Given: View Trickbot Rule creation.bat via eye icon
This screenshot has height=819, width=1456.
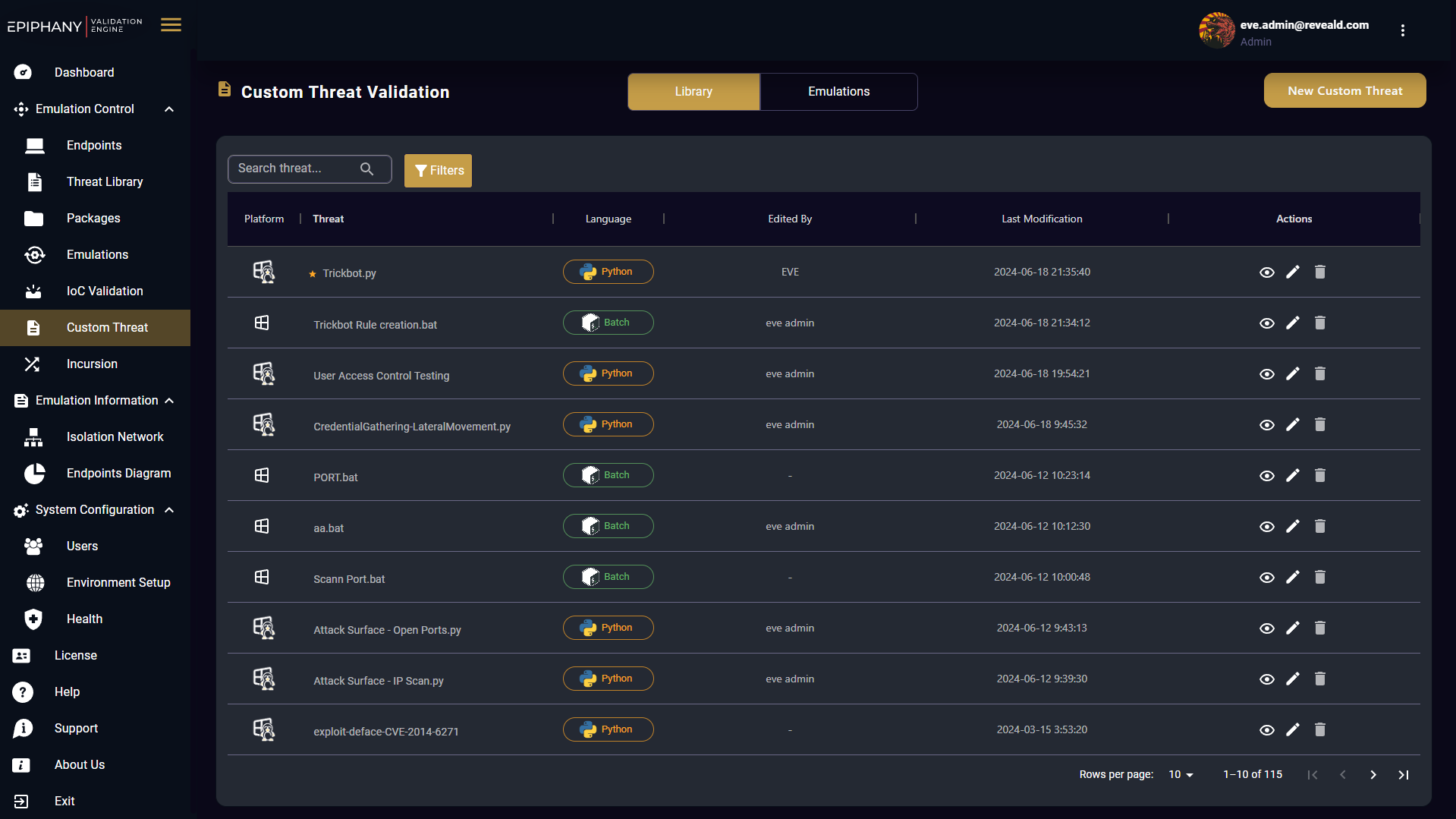Looking at the screenshot, I should (x=1266, y=323).
